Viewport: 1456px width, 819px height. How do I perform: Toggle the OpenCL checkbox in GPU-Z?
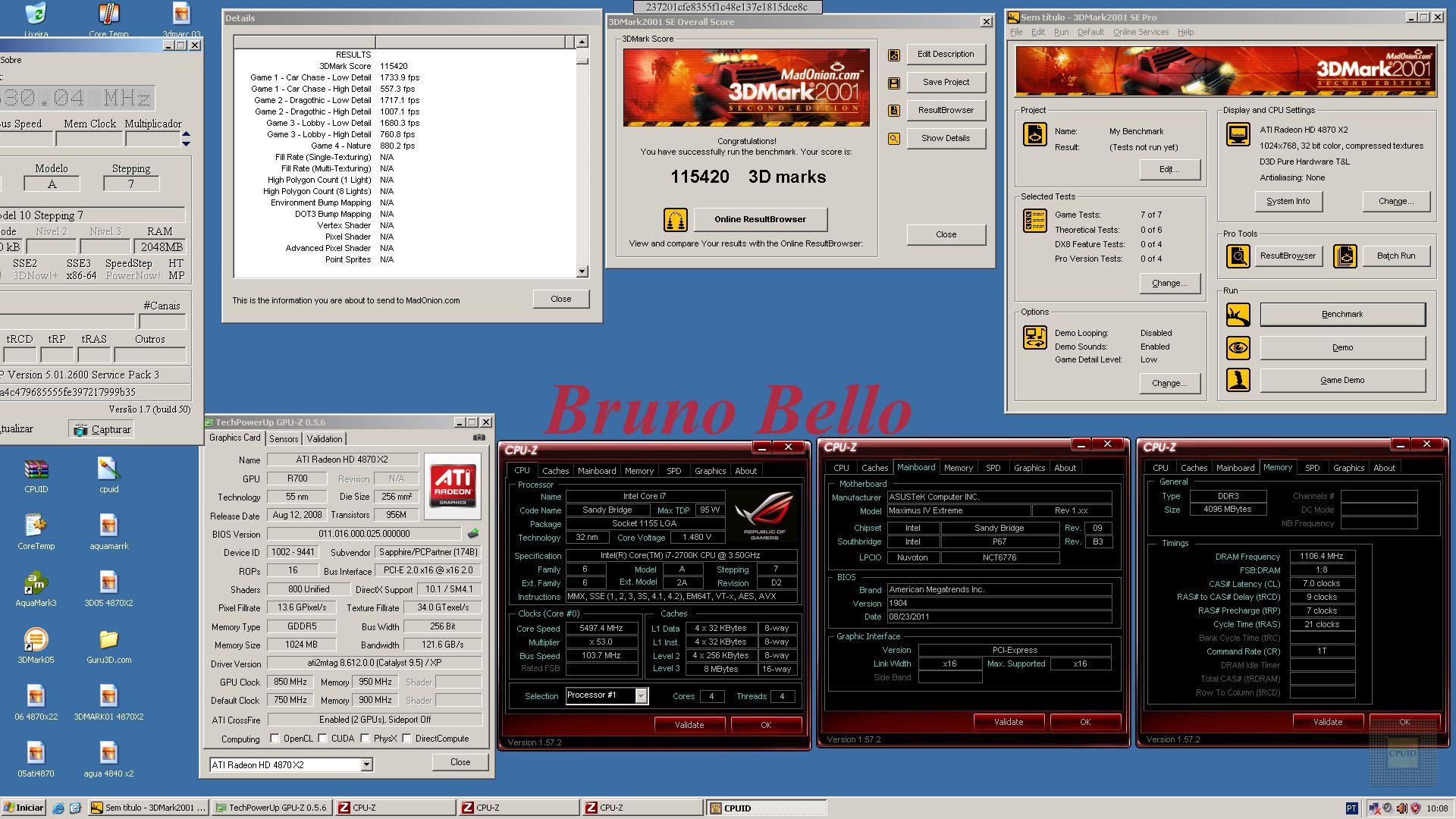point(275,739)
